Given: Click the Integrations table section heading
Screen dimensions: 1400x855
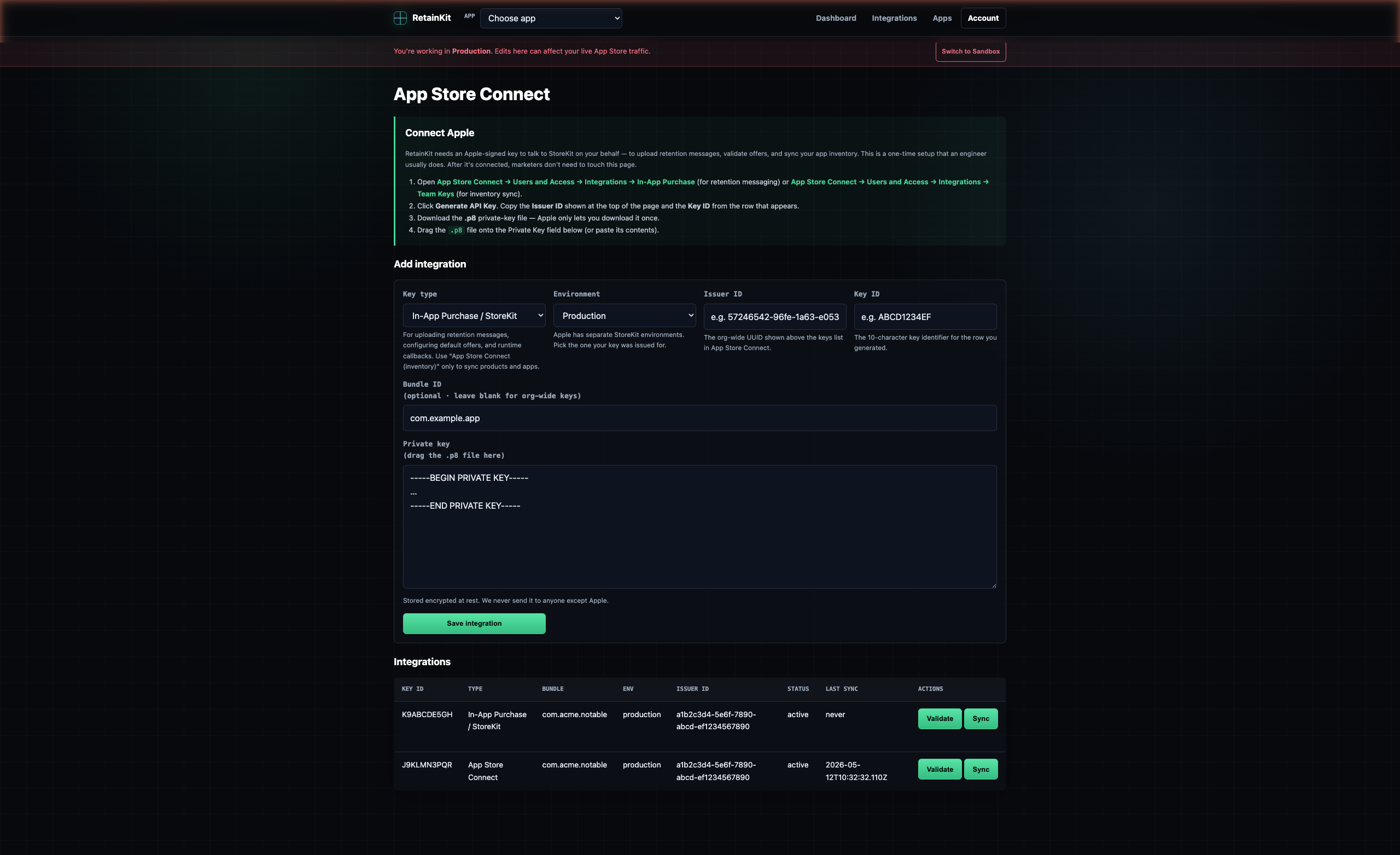Looking at the screenshot, I should [422, 662].
